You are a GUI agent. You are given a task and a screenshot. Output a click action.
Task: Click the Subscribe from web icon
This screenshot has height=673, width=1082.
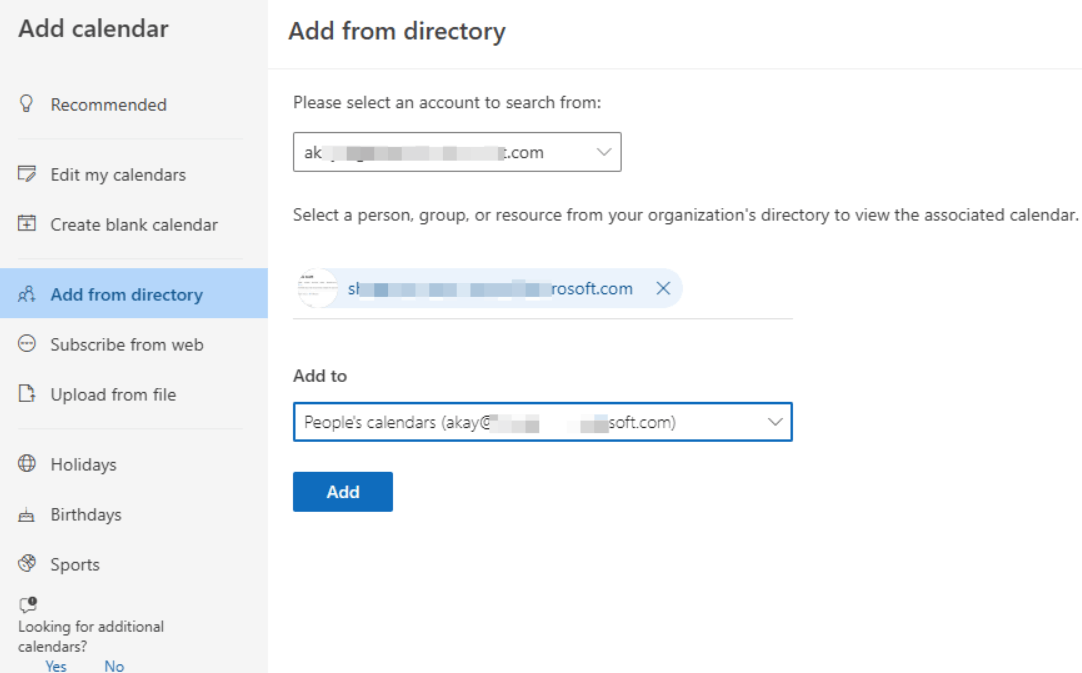(x=27, y=344)
